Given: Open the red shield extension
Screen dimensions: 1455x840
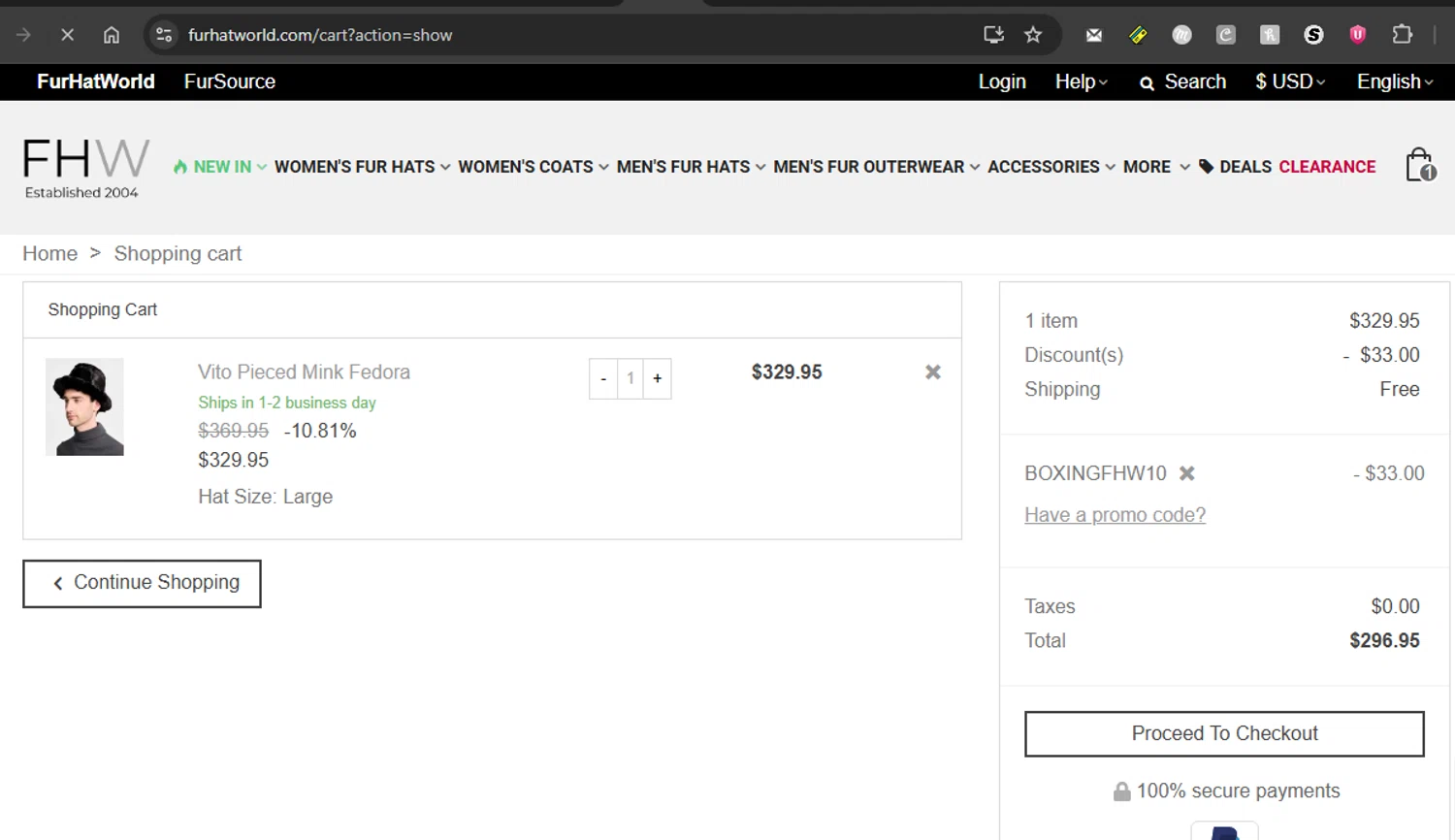Looking at the screenshot, I should (x=1358, y=35).
